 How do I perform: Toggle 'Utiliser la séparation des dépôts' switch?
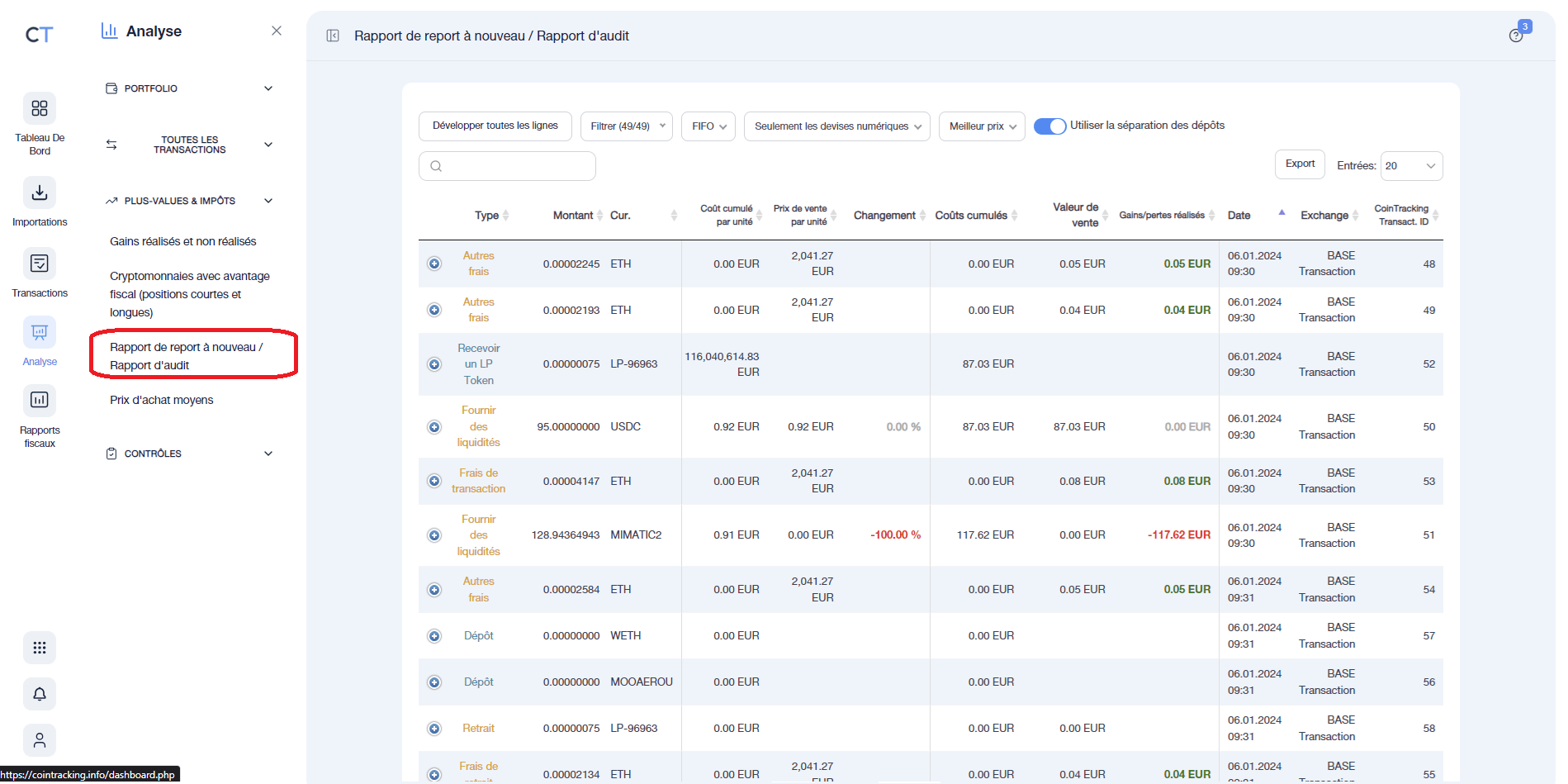(1049, 126)
